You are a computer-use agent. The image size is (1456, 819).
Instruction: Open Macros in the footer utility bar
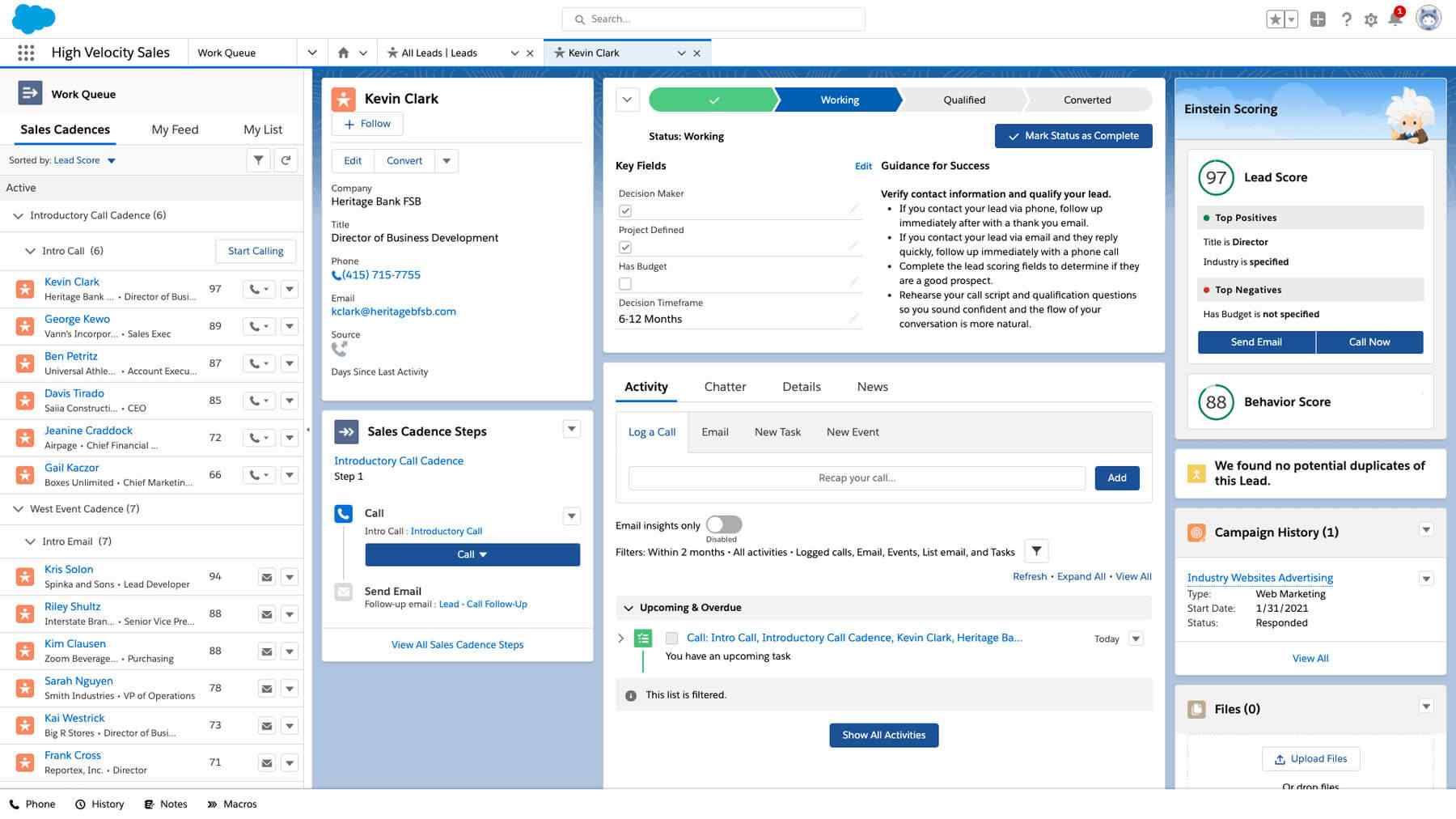click(232, 804)
